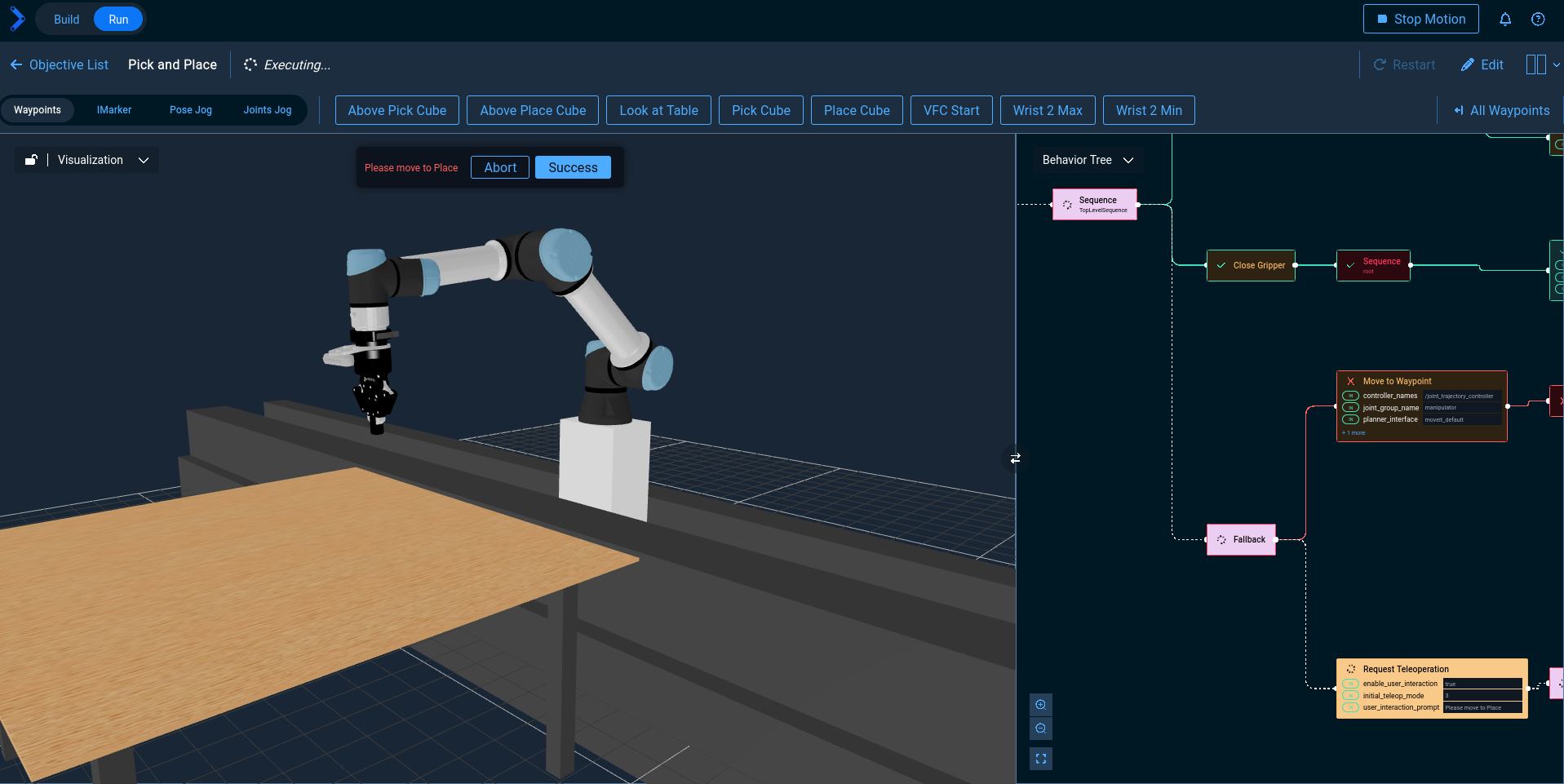Open the All Waypoints panel
The height and width of the screenshot is (784, 1564).
click(1501, 110)
